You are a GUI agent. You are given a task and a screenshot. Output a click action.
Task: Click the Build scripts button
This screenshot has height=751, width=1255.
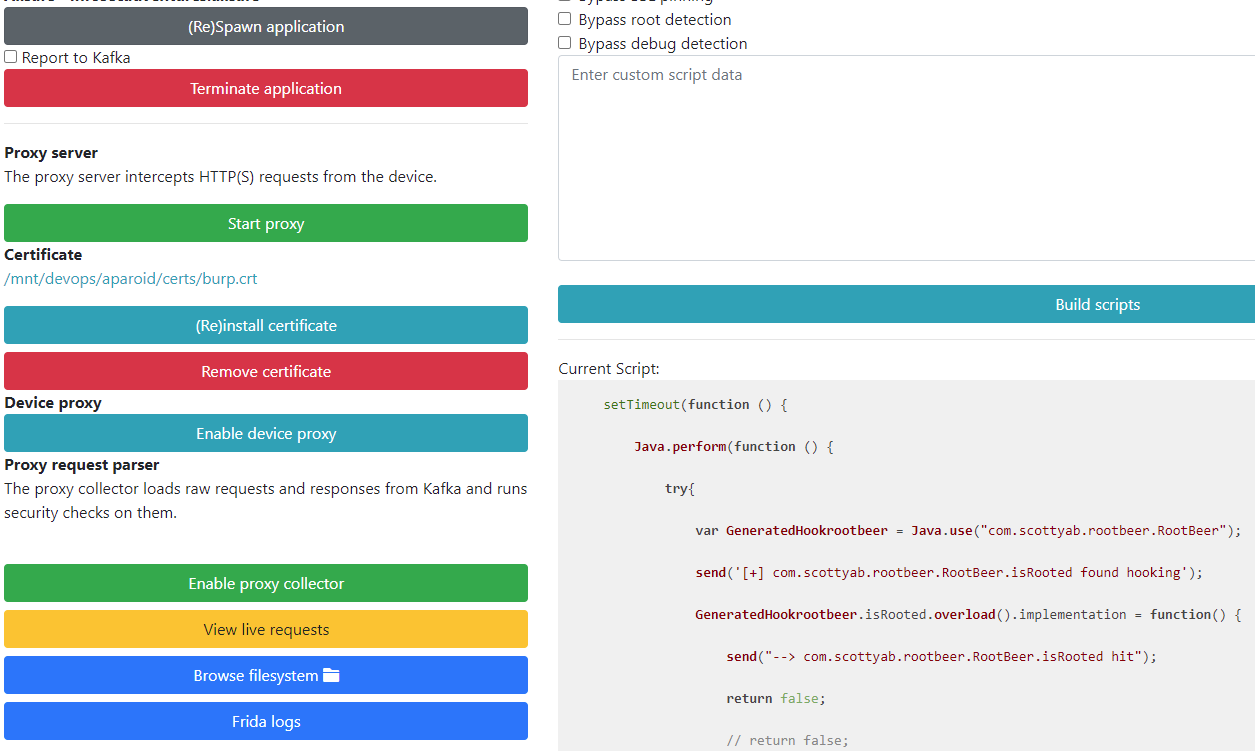tap(1097, 305)
